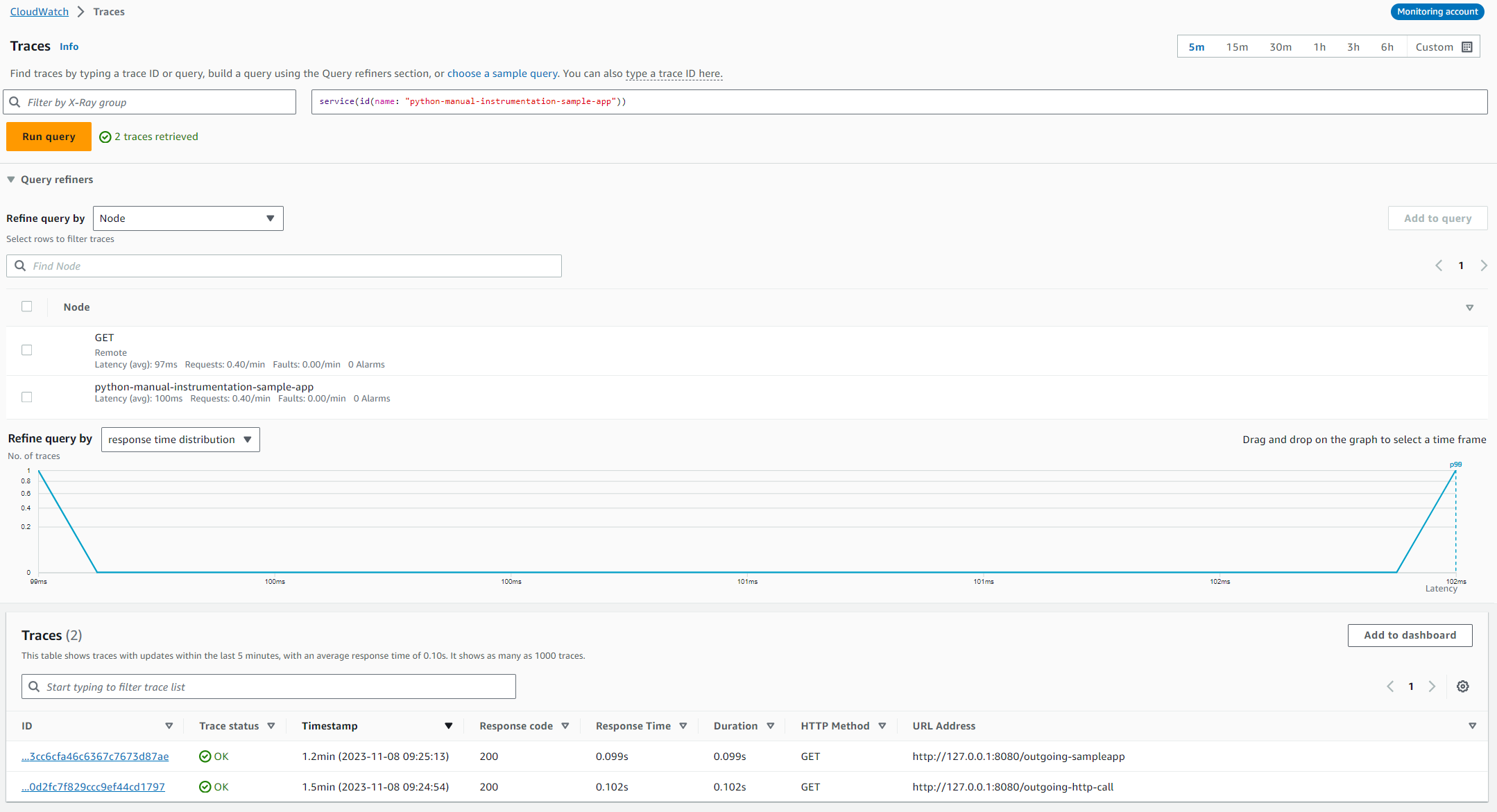Go to previous page of Node list

[x=1438, y=266]
